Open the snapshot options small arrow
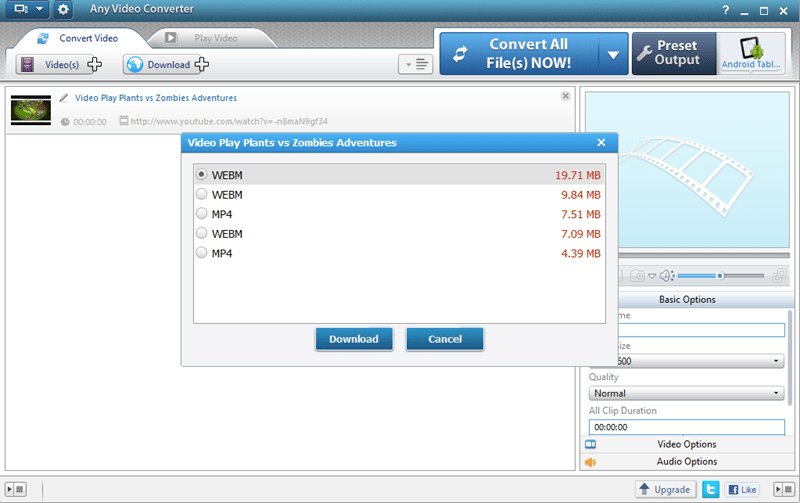The image size is (800, 503). 652,276
